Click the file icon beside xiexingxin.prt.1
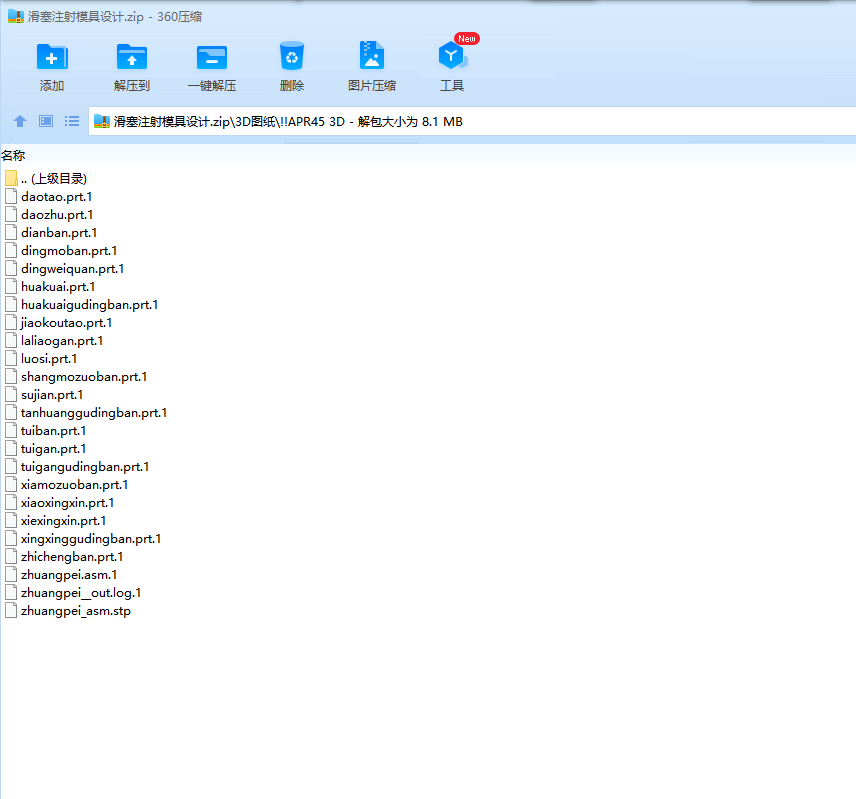The height and width of the screenshot is (799, 856). (11, 521)
